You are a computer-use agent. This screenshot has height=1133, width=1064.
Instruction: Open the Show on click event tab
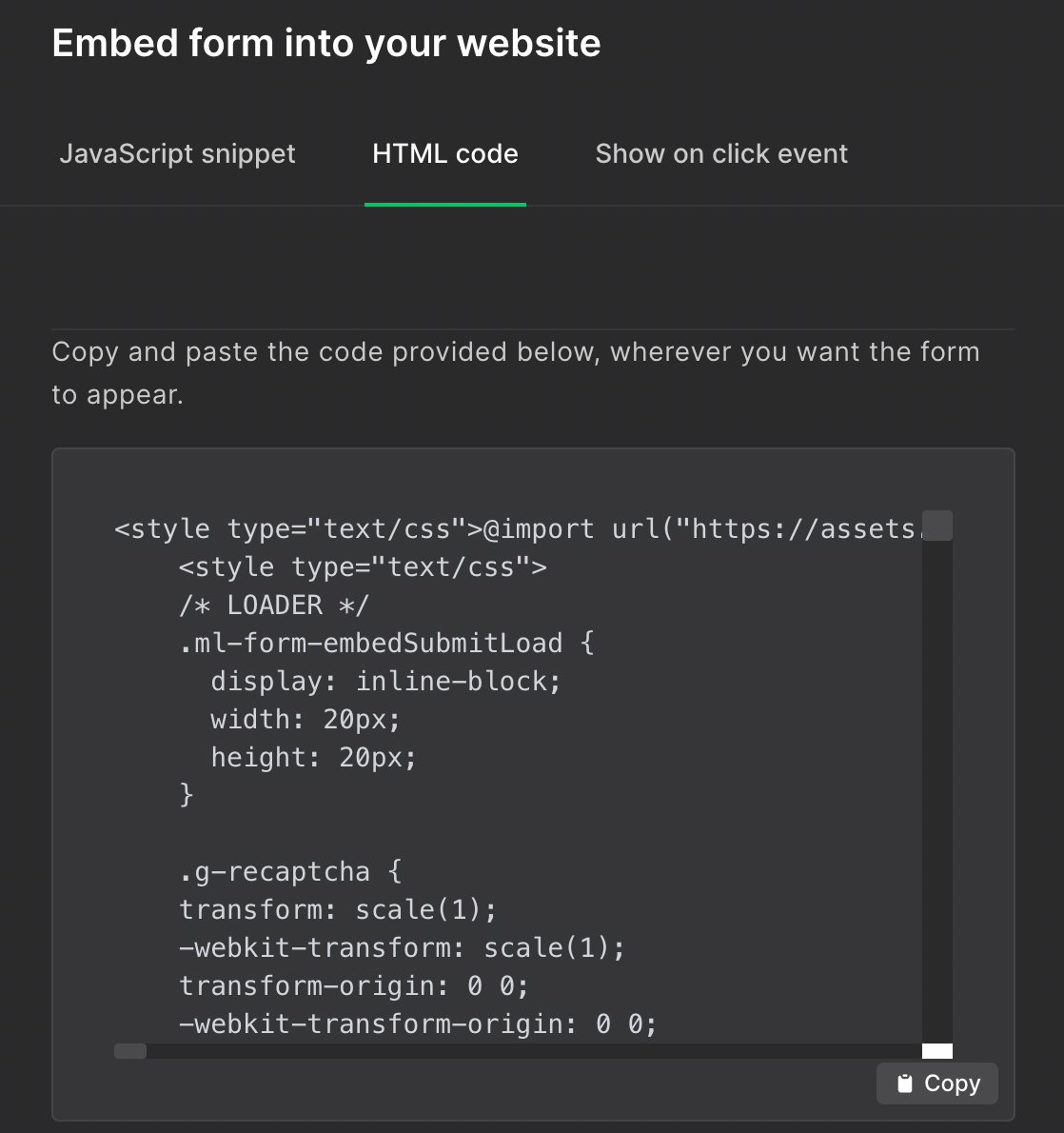click(720, 154)
